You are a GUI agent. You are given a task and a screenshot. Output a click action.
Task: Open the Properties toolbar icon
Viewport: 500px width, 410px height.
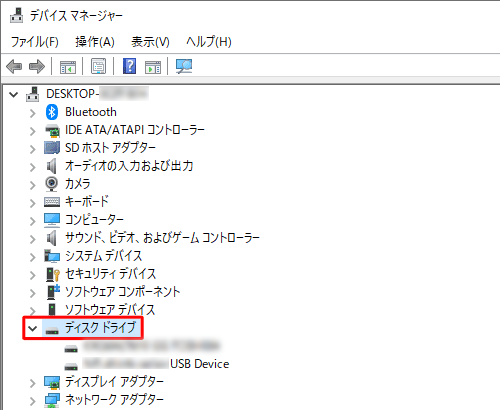click(x=98, y=66)
